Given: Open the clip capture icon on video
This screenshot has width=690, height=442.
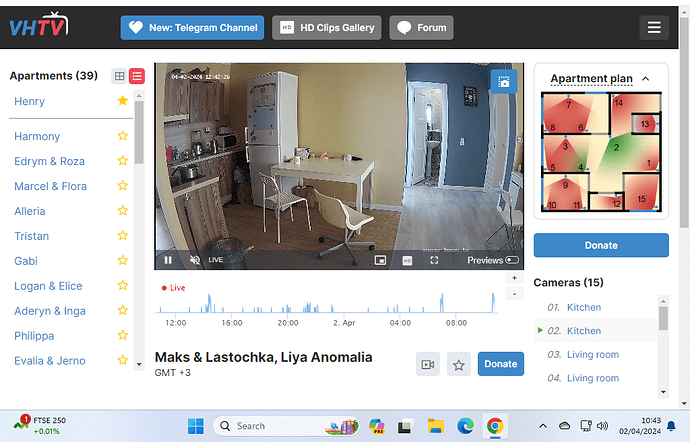Looking at the screenshot, I should [501, 83].
